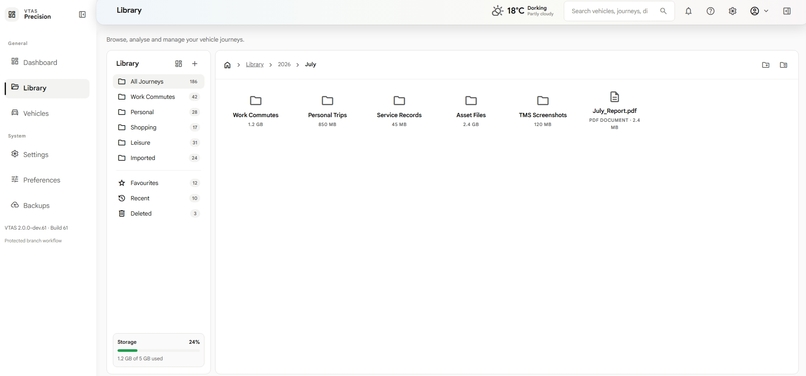The height and width of the screenshot is (376, 806).
Task: Click the 186 count badge on All Journeys
Action: pos(193,82)
